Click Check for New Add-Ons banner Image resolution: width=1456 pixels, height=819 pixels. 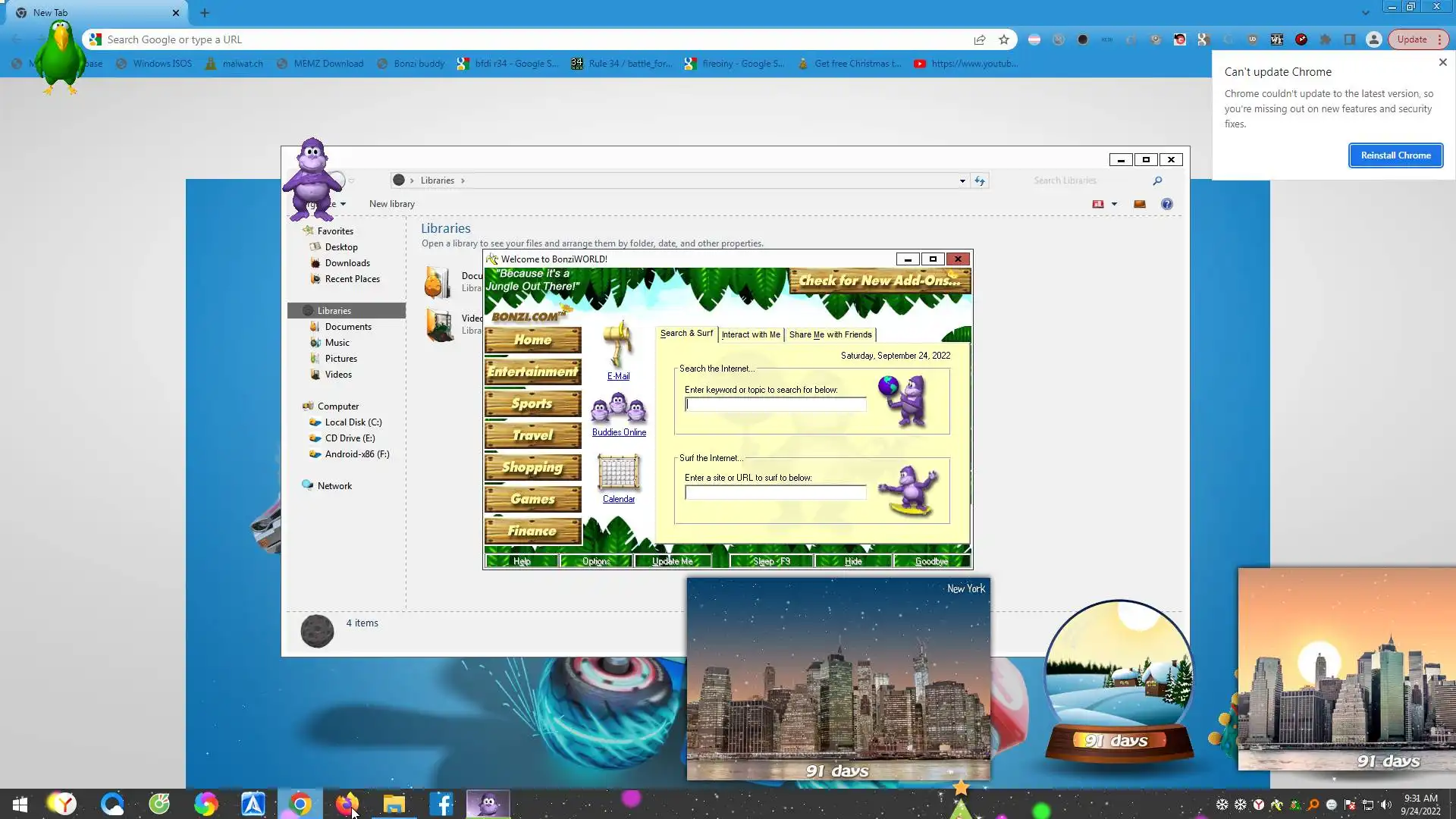[880, 281]
